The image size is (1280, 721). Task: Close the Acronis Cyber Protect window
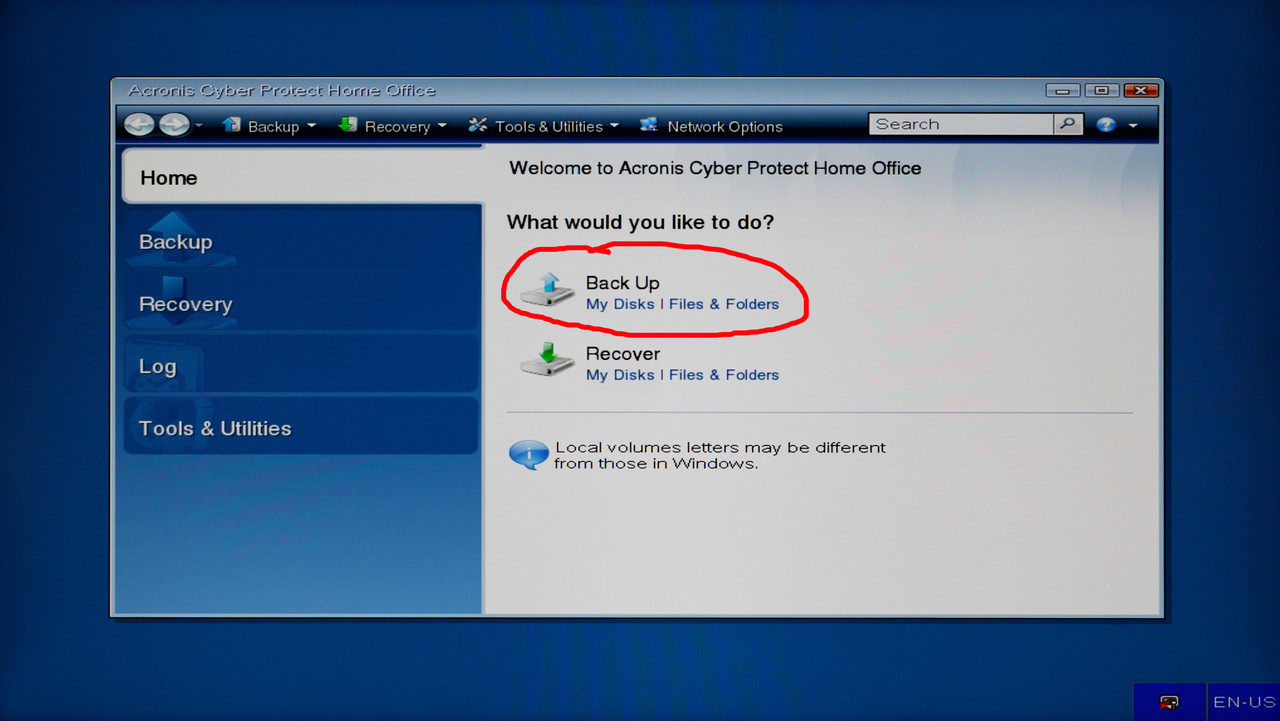click(x=1140, y=91)
